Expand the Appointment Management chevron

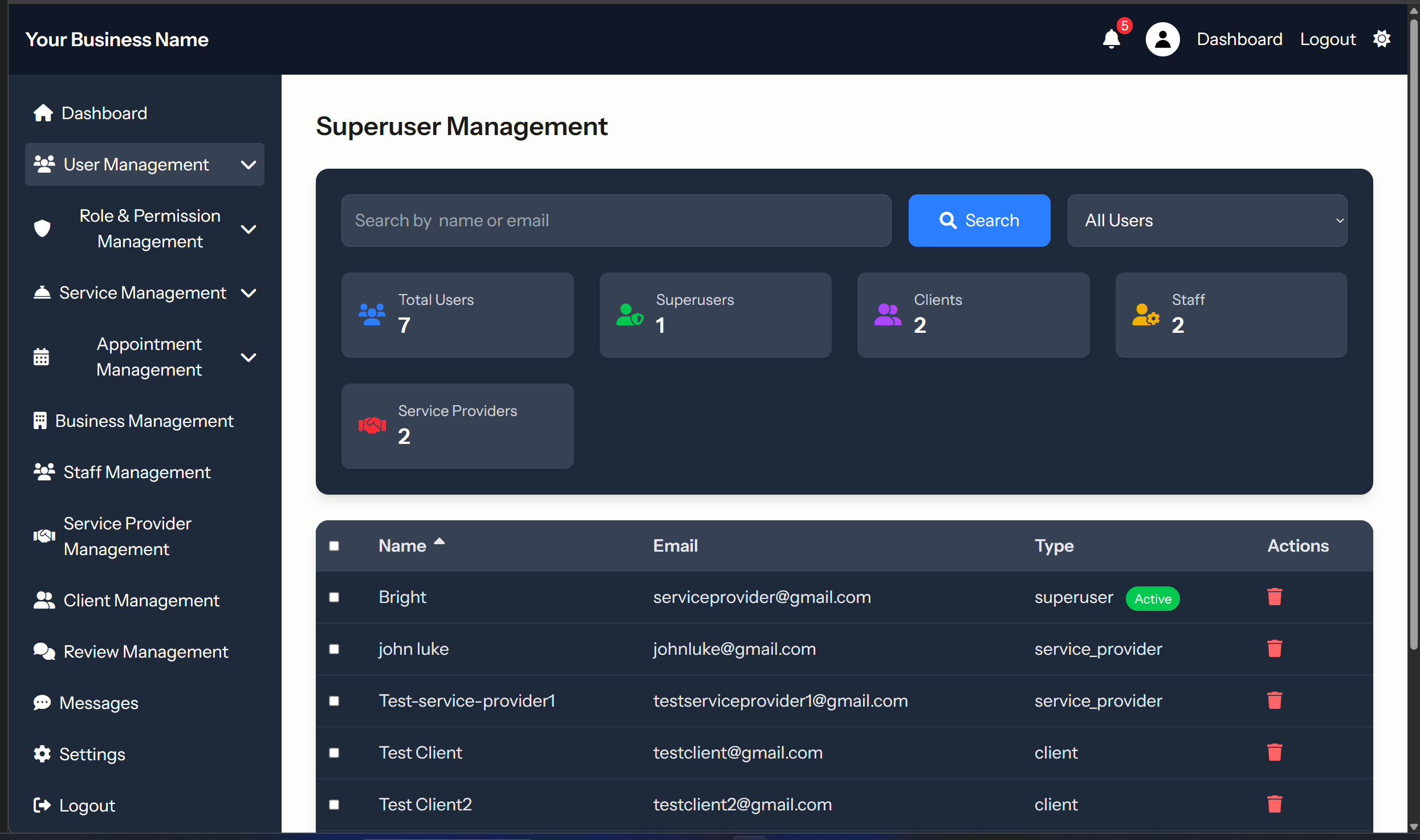[x=249, y=357]
